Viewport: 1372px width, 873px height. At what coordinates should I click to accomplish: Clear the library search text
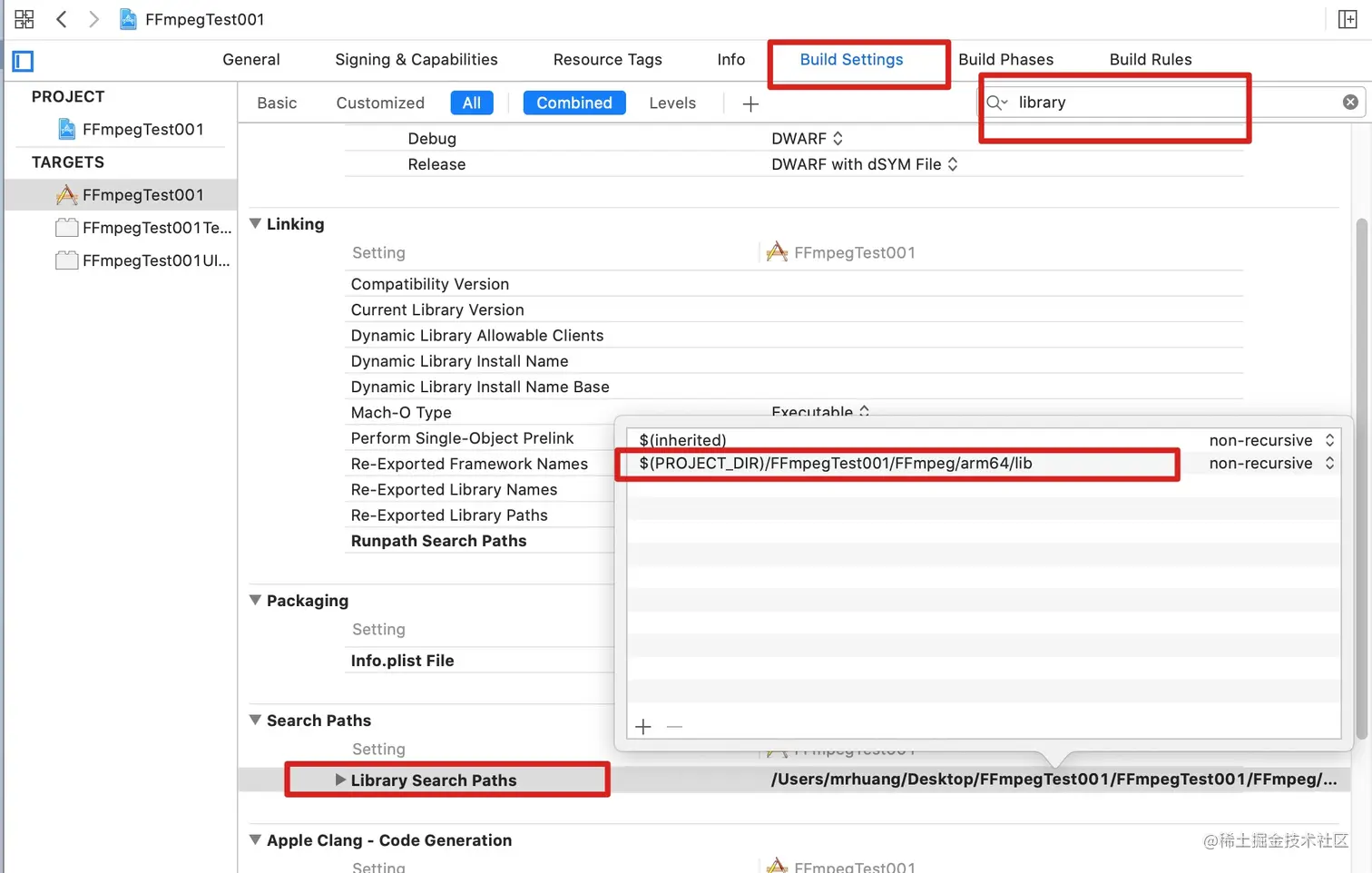[x=1350, y=102]
